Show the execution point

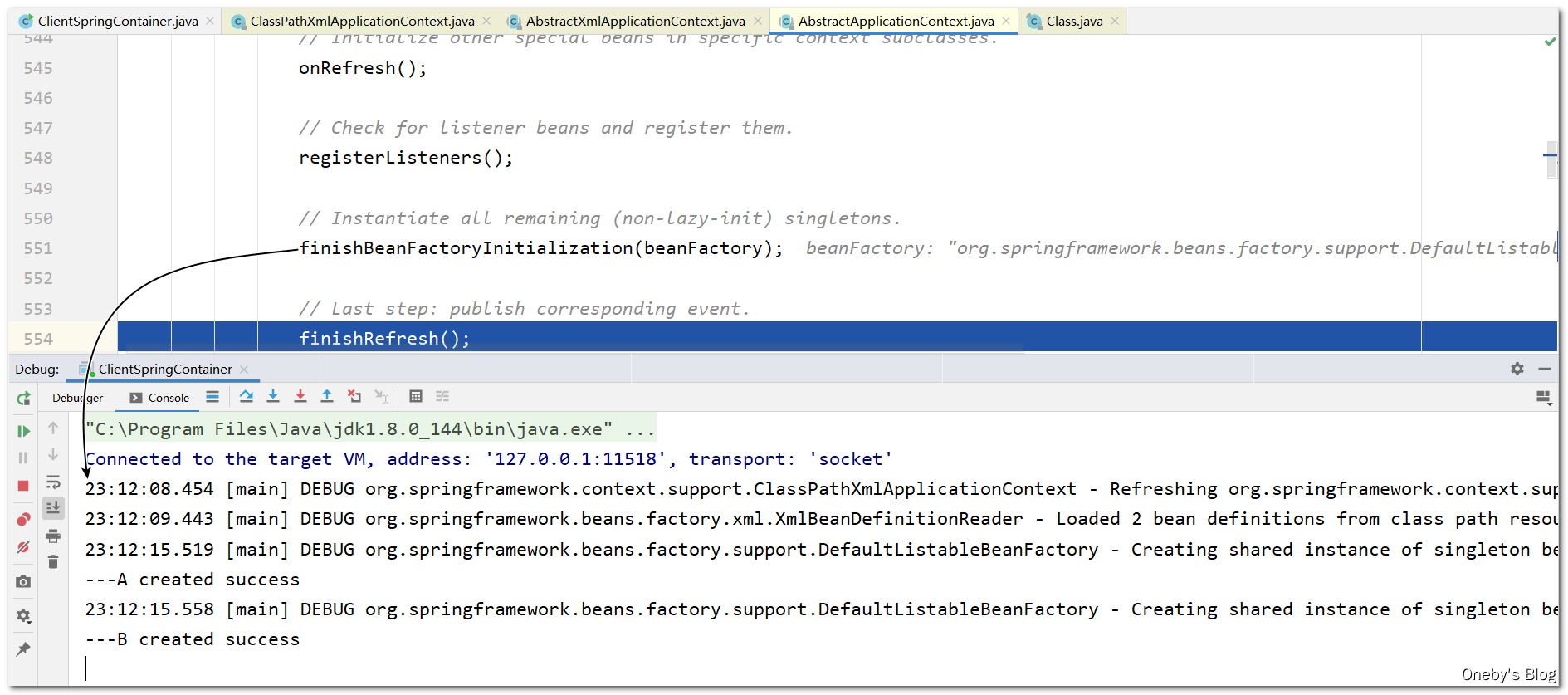[x=212, y=397]
